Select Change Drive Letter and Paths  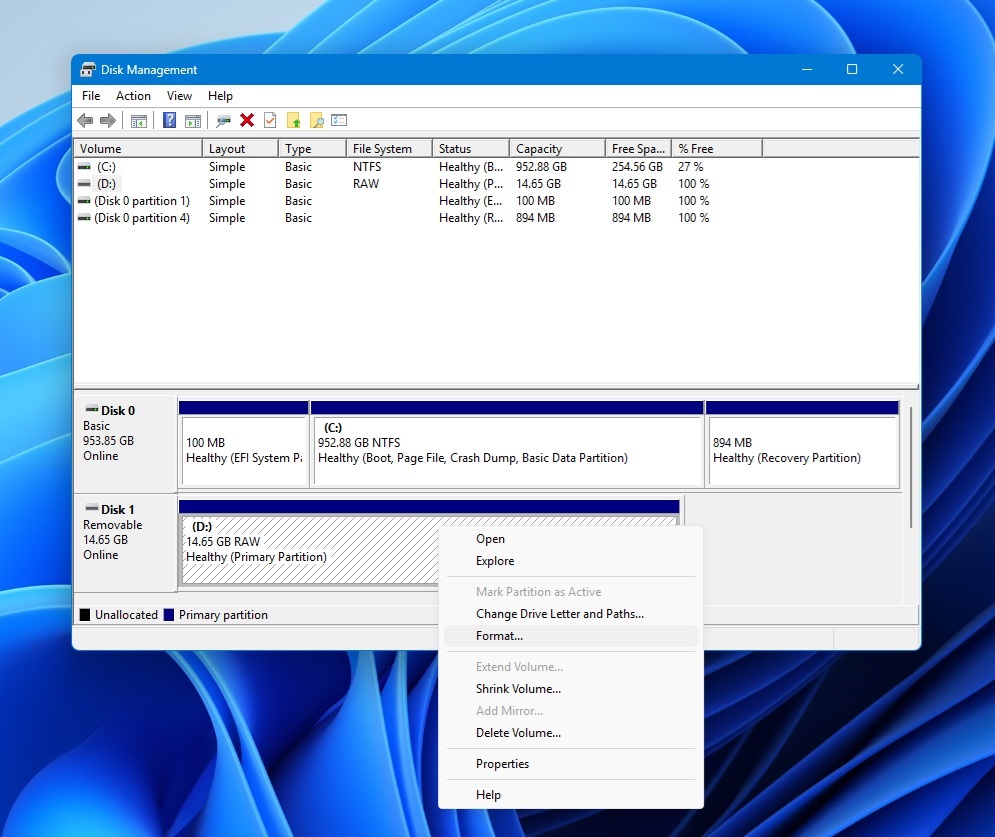click(571, 614)
